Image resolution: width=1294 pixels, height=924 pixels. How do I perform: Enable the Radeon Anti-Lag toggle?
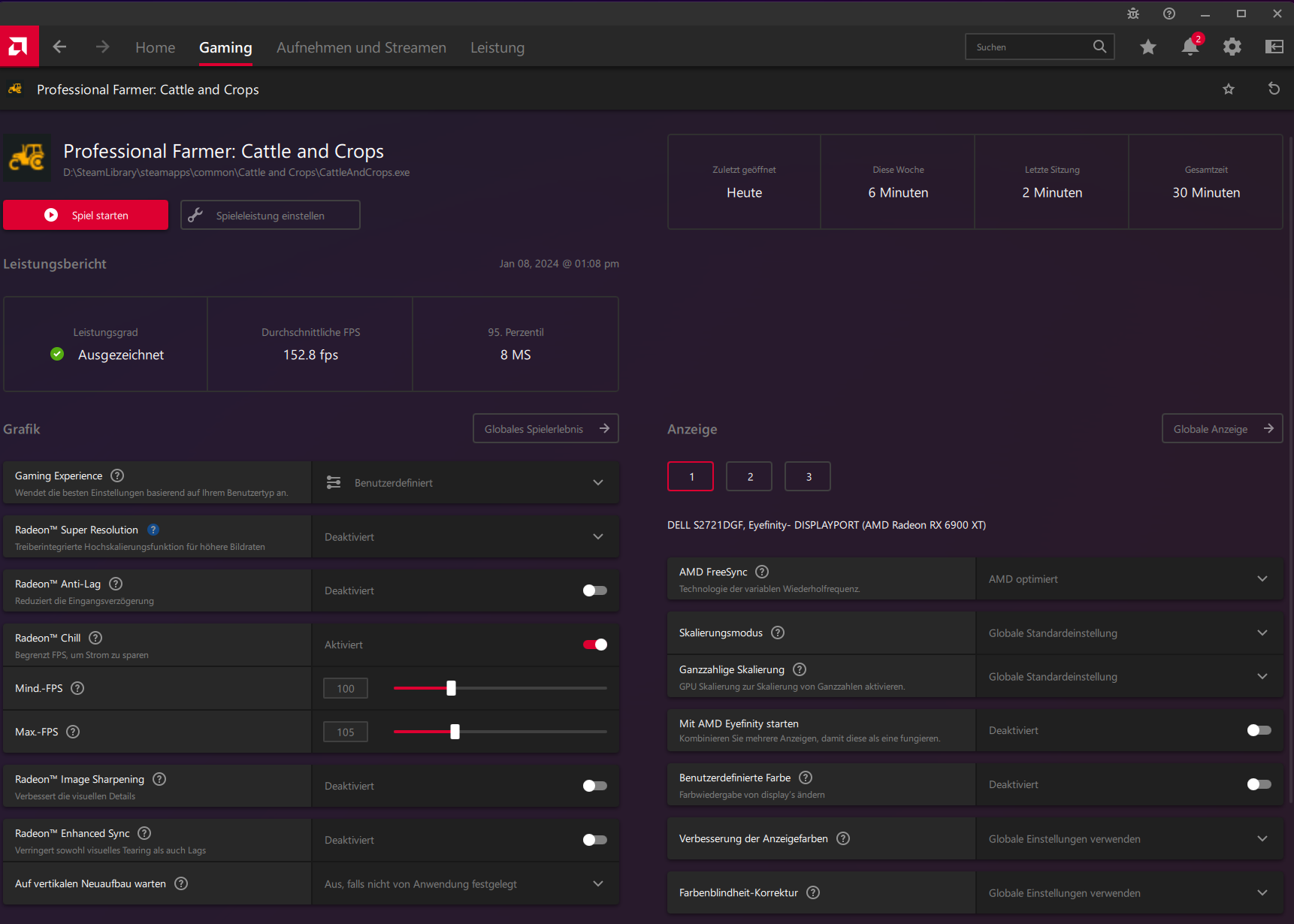pos(595,590)
